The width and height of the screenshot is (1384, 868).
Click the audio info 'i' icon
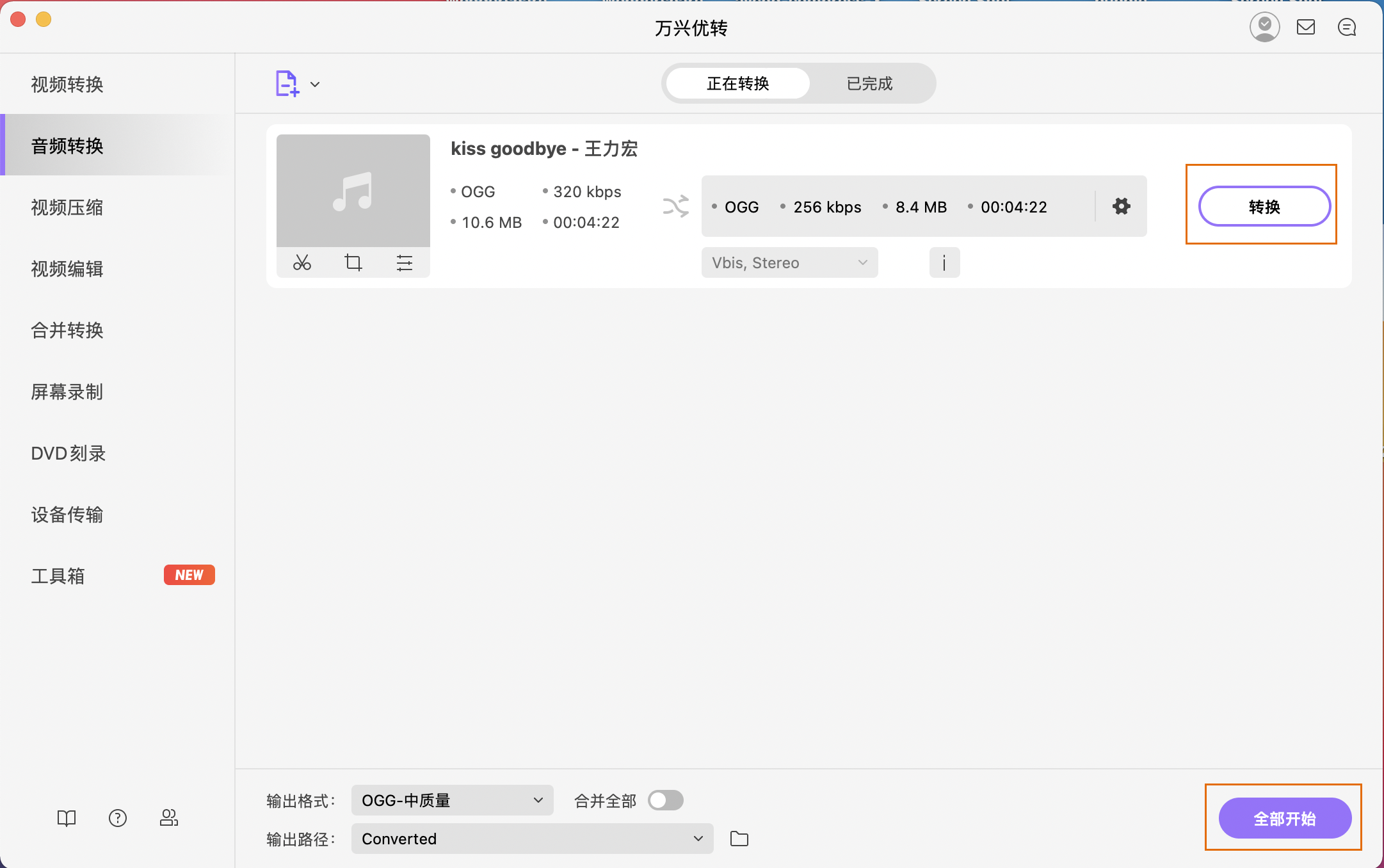[944, 263]
